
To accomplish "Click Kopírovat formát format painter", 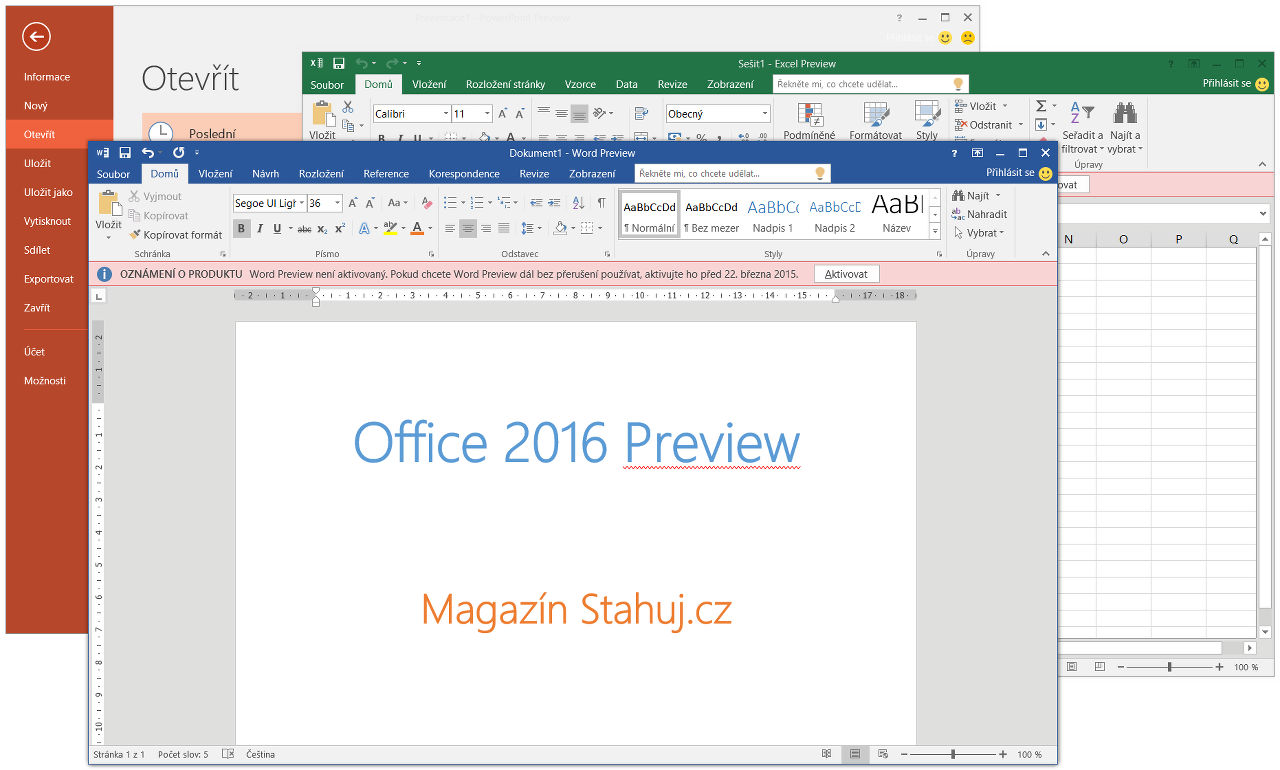I will 176,235.
